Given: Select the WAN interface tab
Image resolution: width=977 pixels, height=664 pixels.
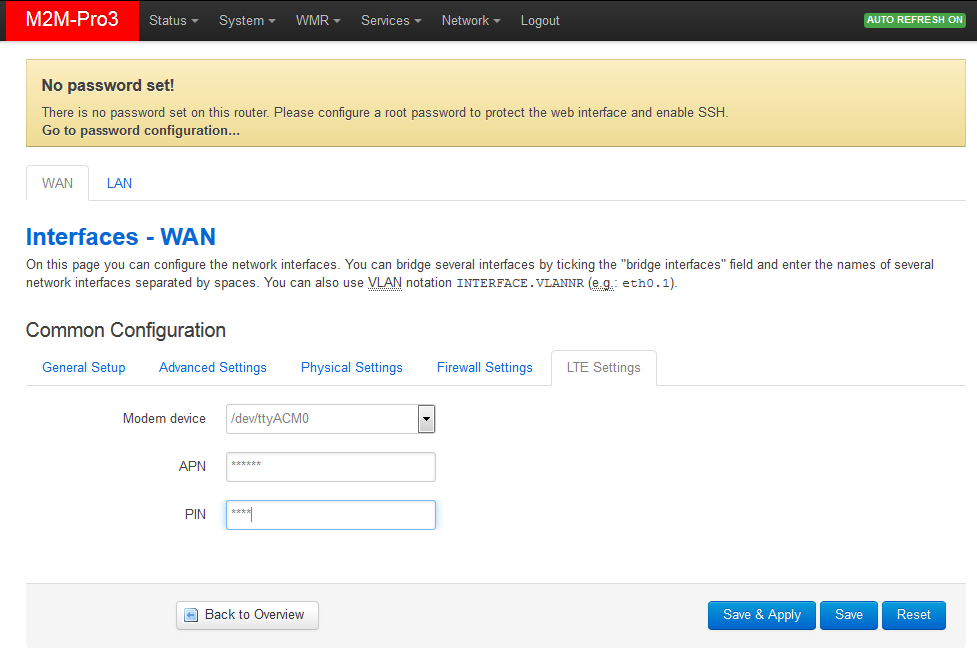Looking at the screenshot, I should pyautogui.click(x=57, y=183).
